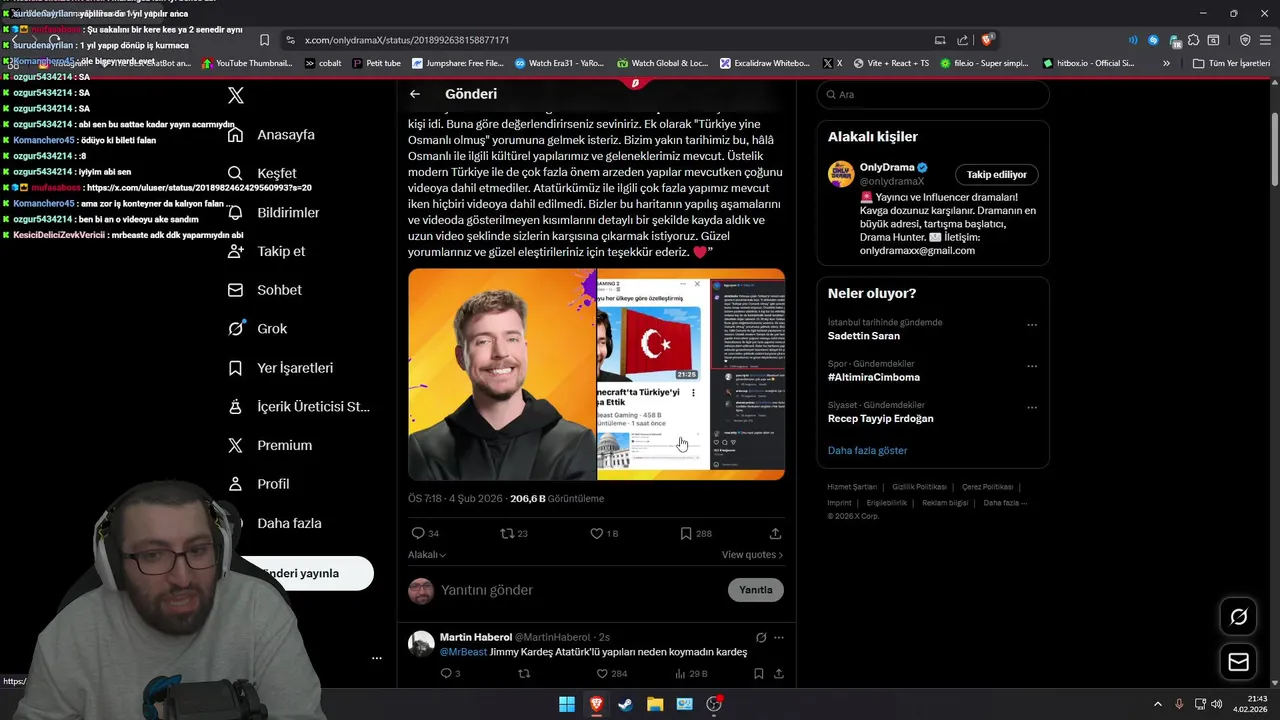This screenshot has height=720, width=1280.
Task: Open the #AltimiraCimboma trend
Action: click(874, 377)
